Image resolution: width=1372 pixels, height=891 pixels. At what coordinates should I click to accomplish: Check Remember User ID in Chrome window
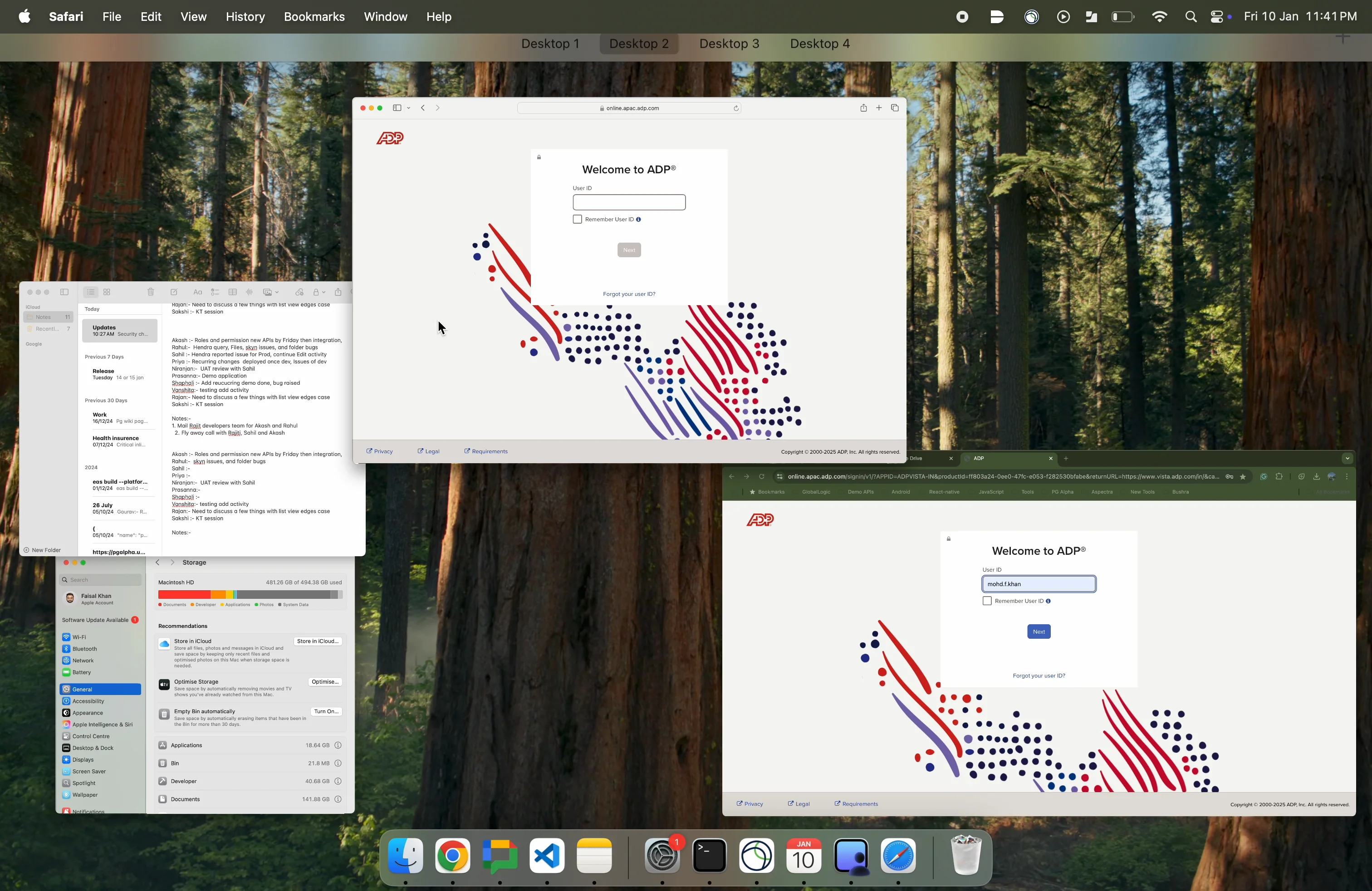point(987,601)
